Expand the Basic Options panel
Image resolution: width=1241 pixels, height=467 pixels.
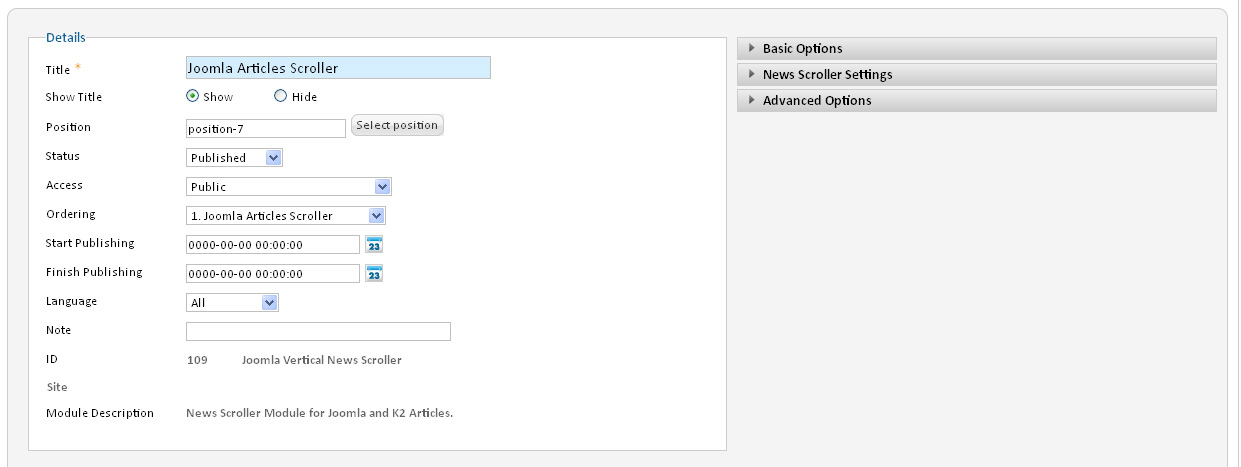[x=977, y=48]
